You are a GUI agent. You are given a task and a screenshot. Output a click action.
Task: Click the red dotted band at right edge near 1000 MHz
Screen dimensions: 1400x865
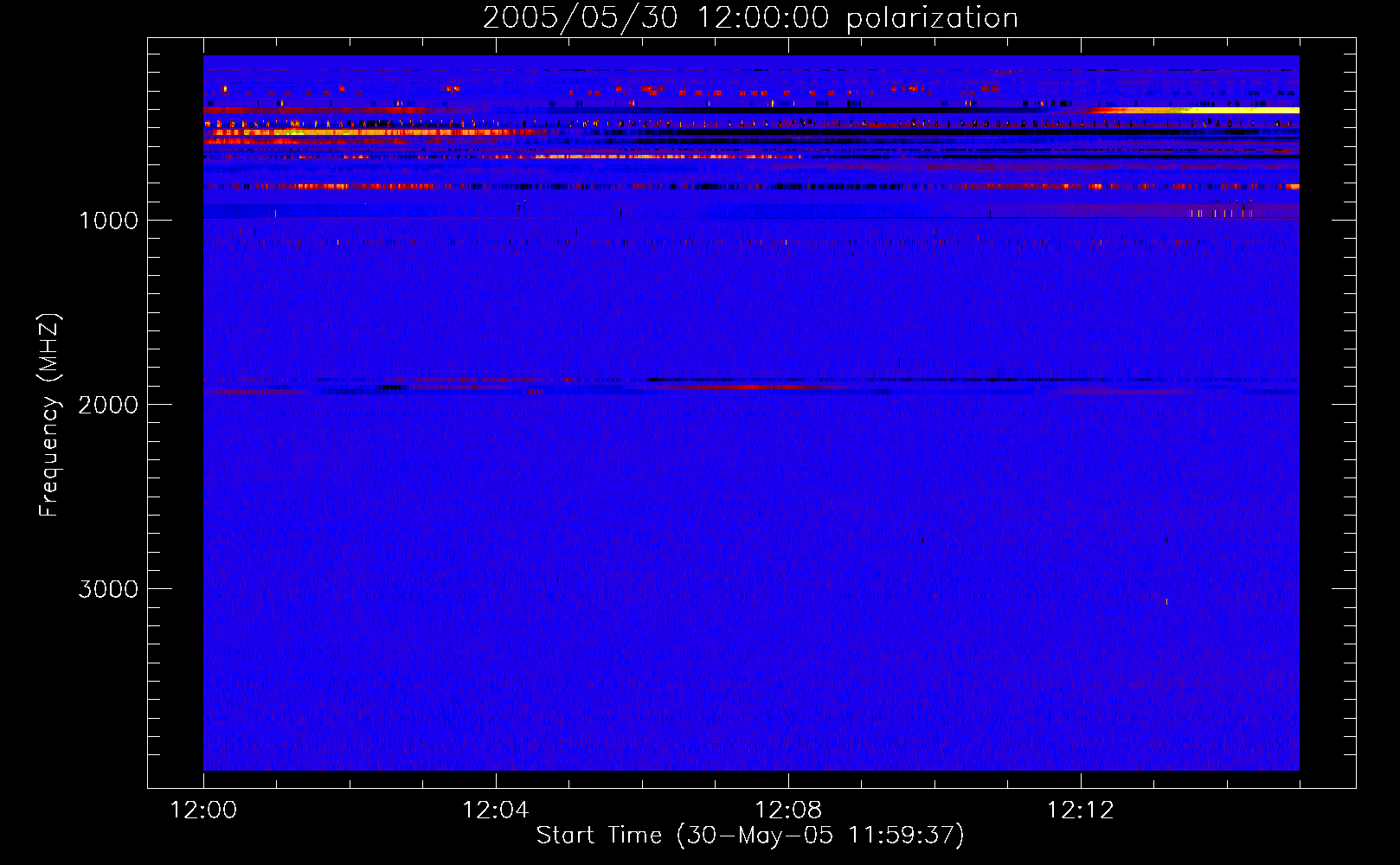(x=1220, y=213)
